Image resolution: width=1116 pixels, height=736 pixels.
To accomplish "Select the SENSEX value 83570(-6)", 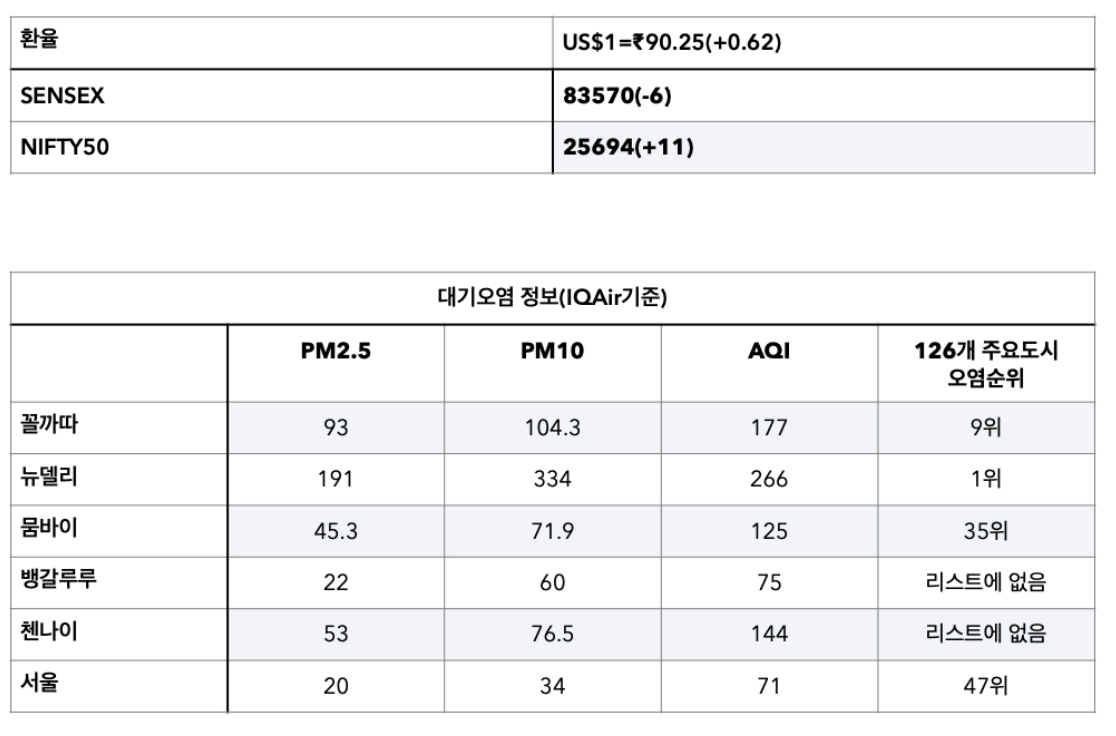I will pyautogui.click(x=617, y=95).
